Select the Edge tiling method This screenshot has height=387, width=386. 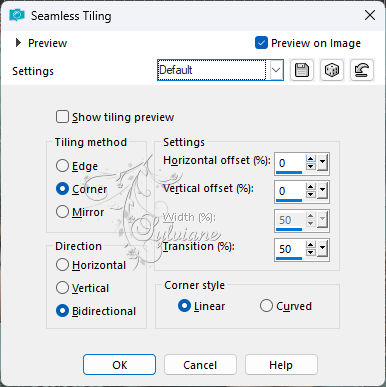pyautogui.click(x=62, y=166)
